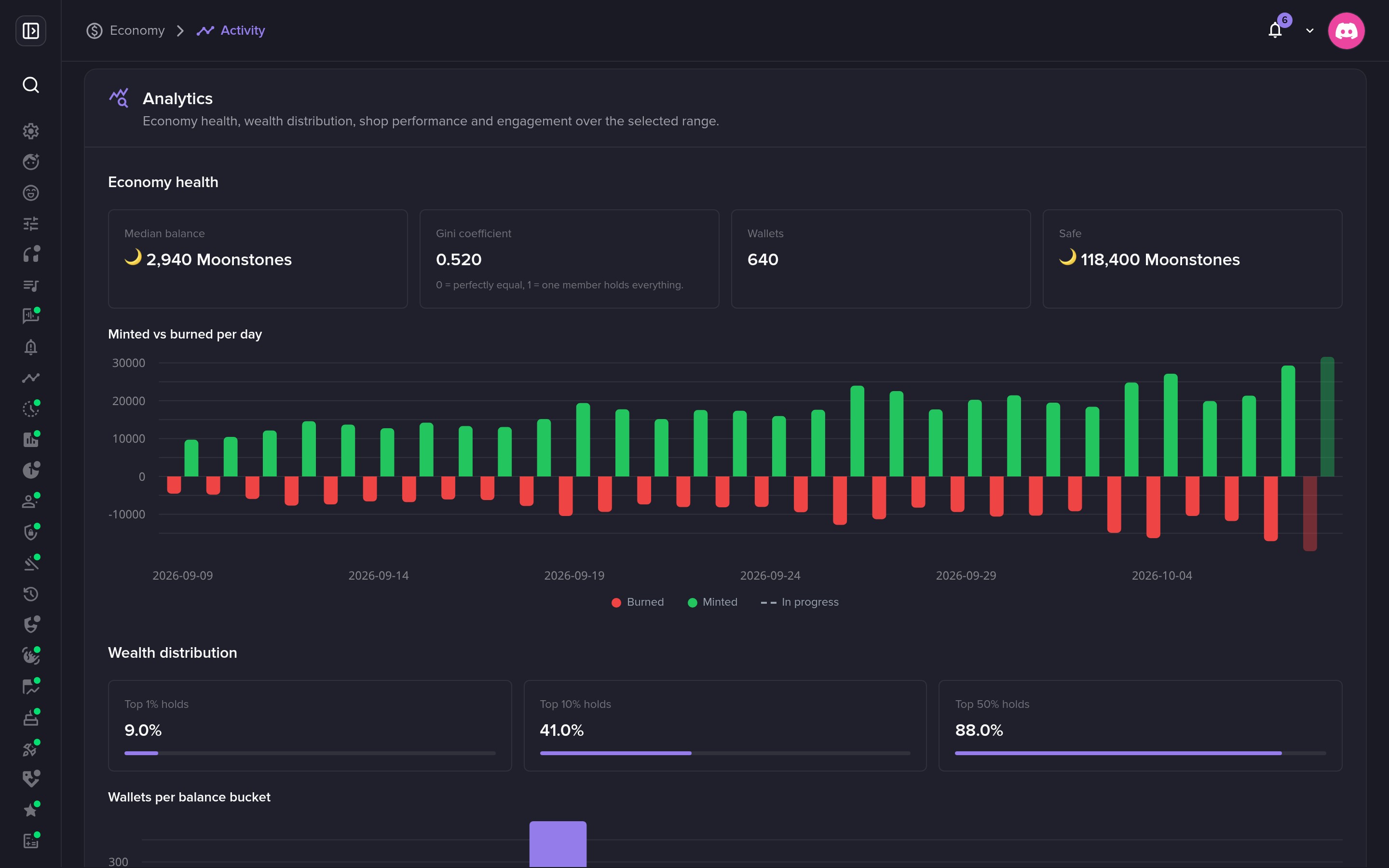
Task: Open the gavel moderation sidebar icon
Action: click(x=30, y=563)
